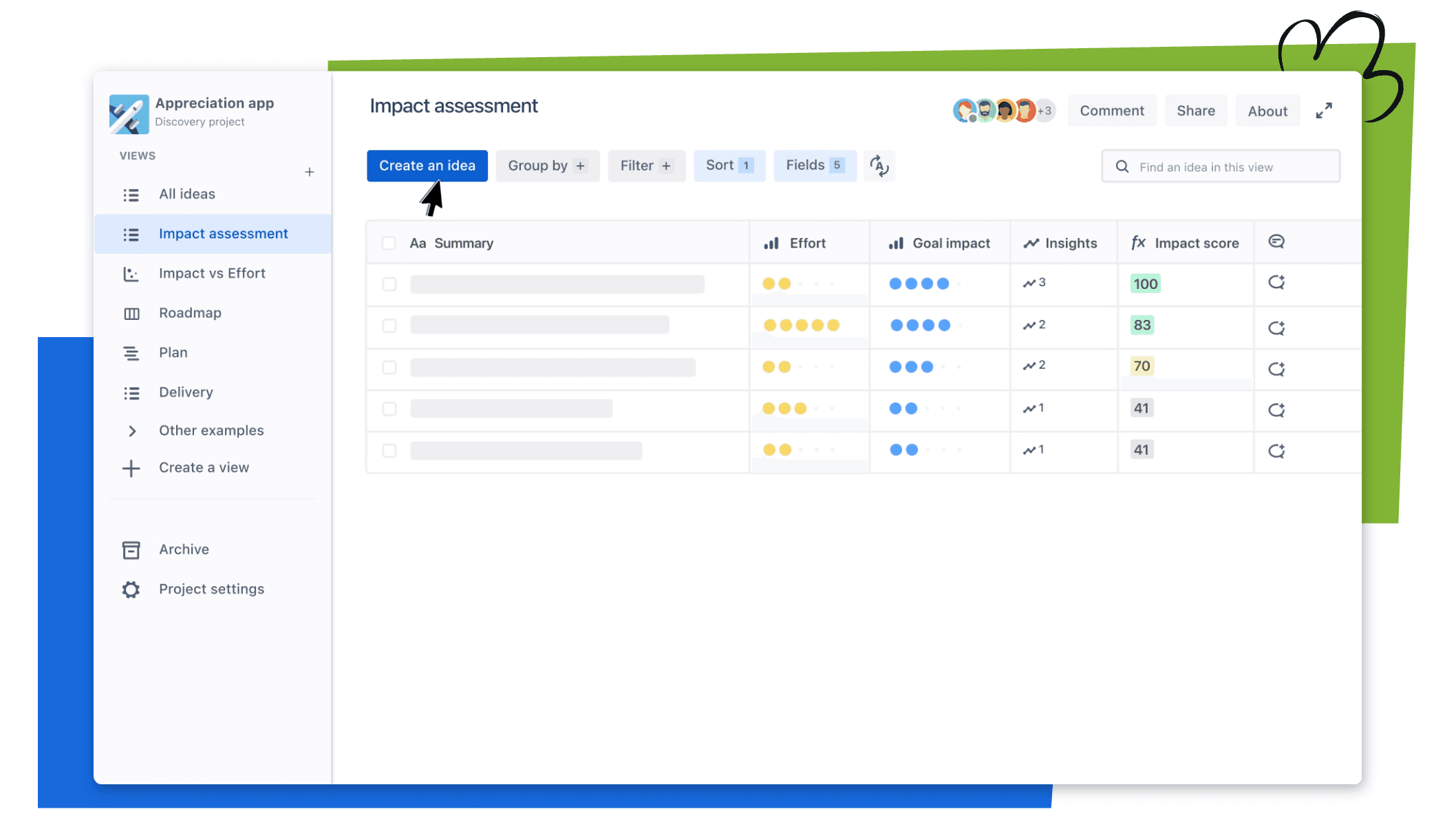
Task: Click the comments column header icon
Action: pyautogui.click(x=1276, y=242)
